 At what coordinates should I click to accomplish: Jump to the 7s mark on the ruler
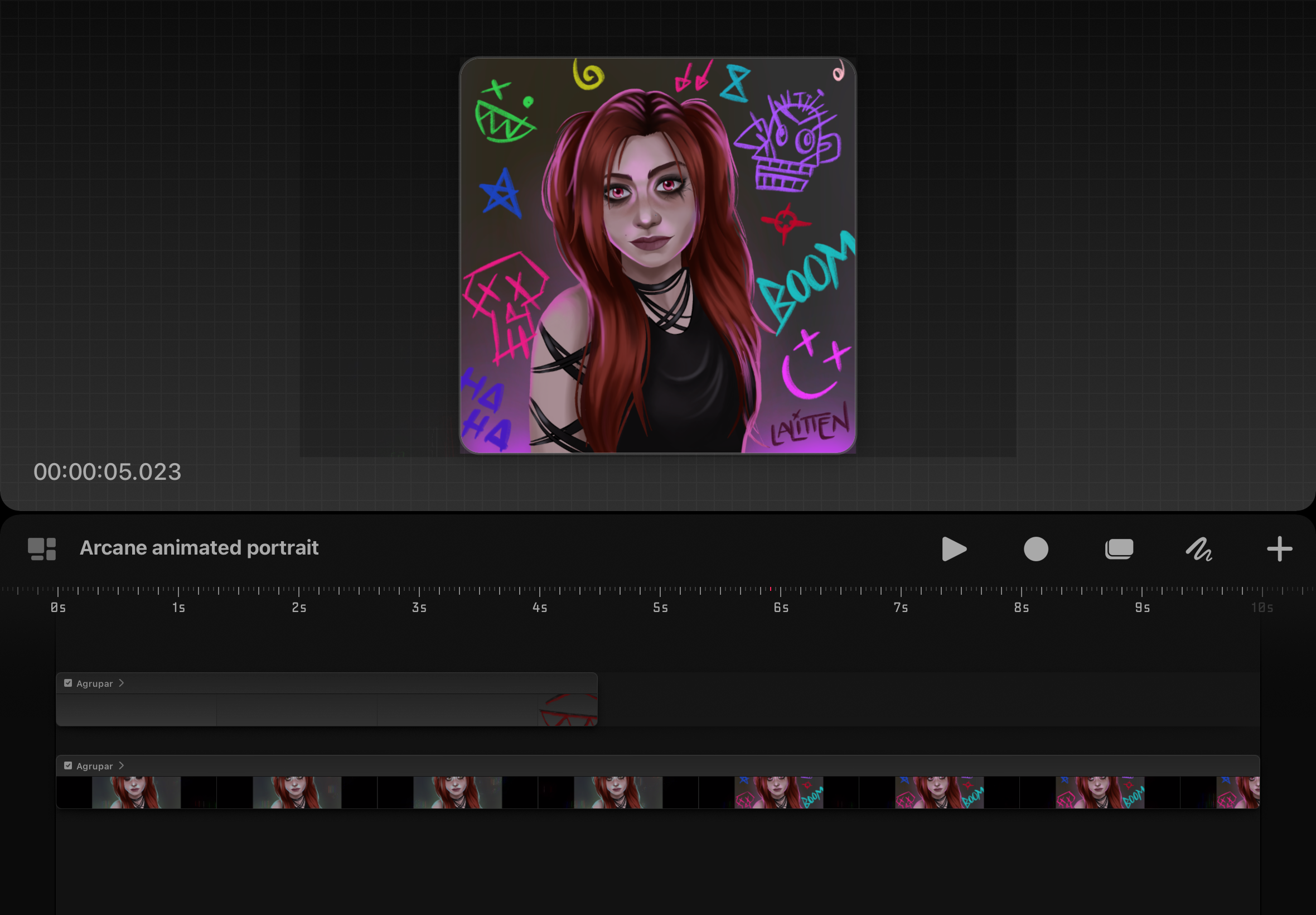point(901,607)
